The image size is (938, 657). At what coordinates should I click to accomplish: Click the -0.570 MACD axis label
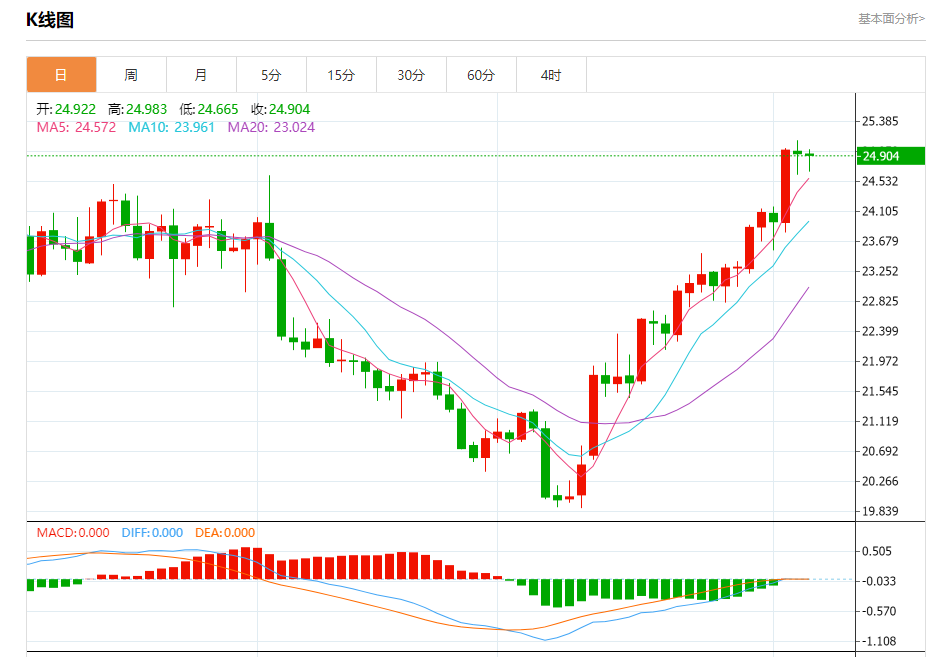tap(878, 611)
